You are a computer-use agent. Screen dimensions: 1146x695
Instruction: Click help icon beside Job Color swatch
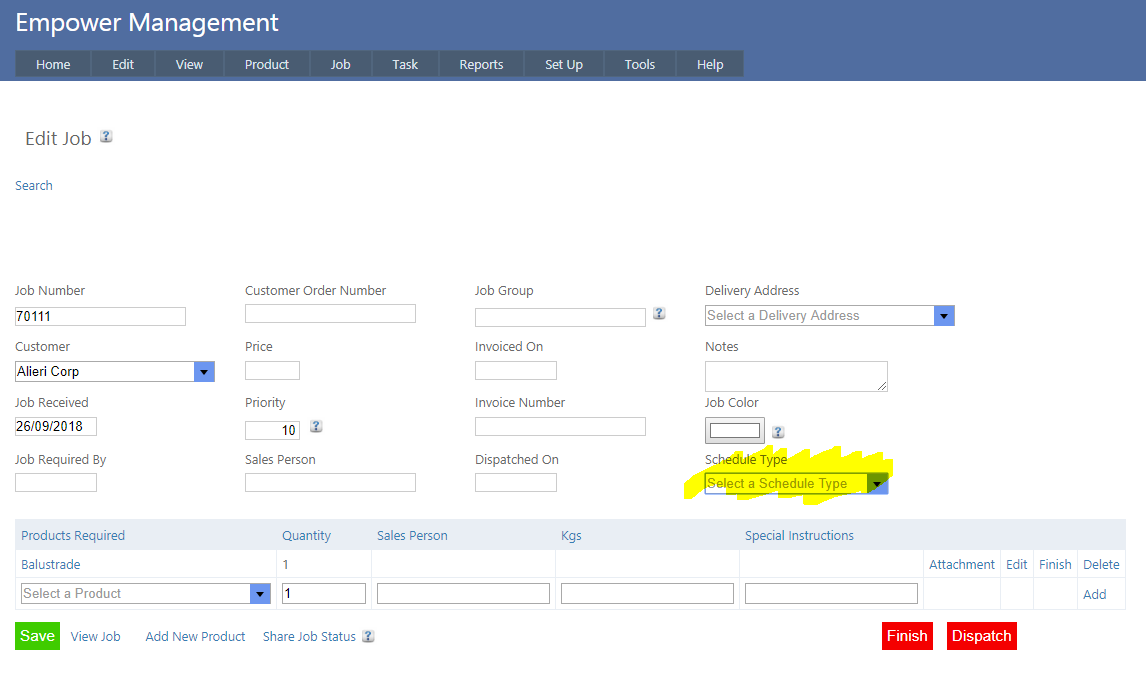click(778, 432)
